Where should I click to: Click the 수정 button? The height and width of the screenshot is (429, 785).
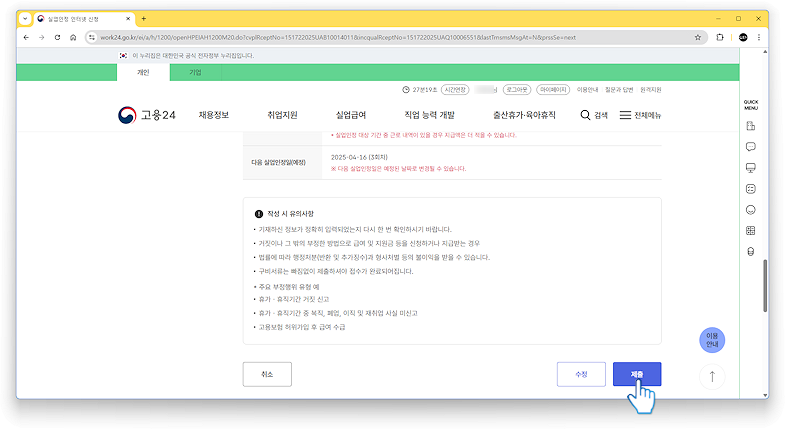tap(581, 374)
